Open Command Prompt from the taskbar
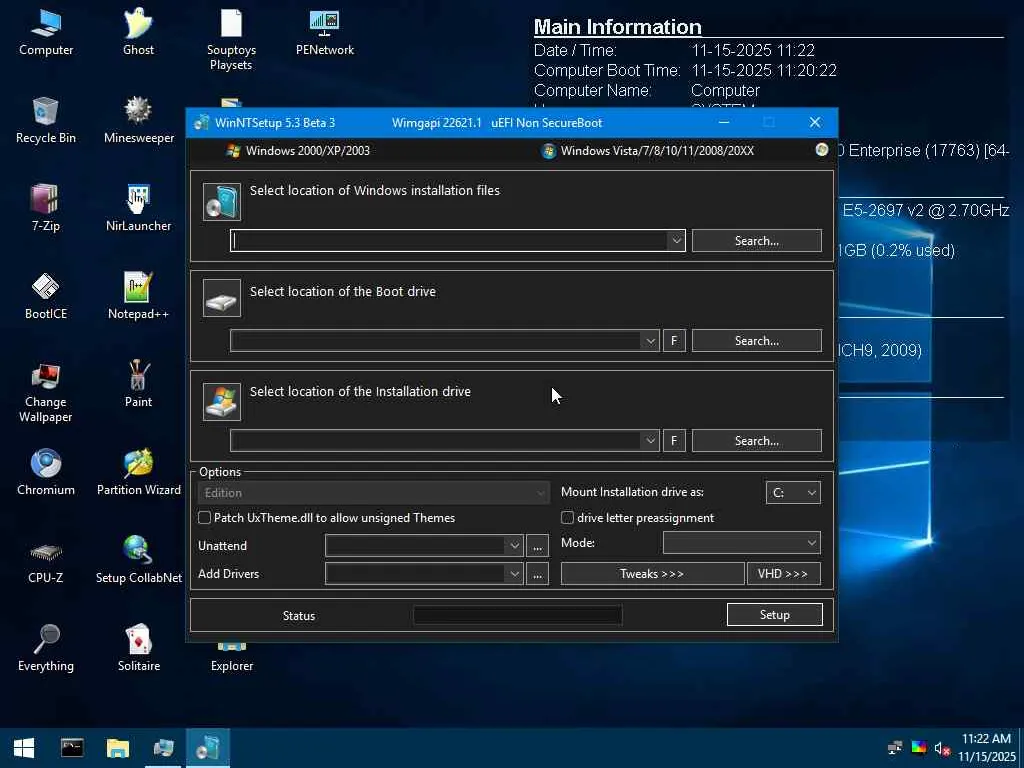Screen dimensions: 1024x768 coord(72,748)
